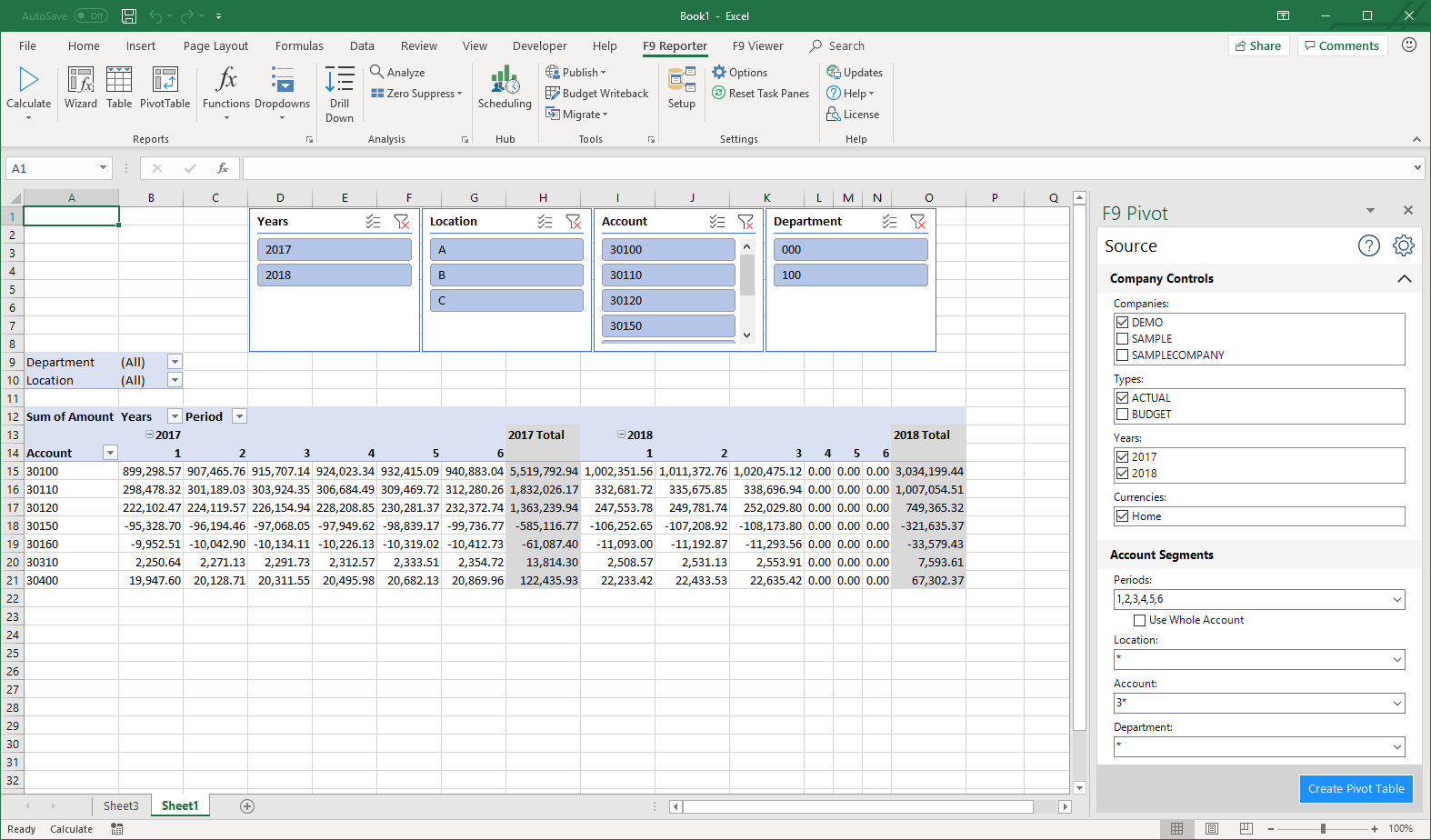Select account 30120 in slicer
Image resolution: width=1431 pixels, height=840 pixels.
[668, 300]
